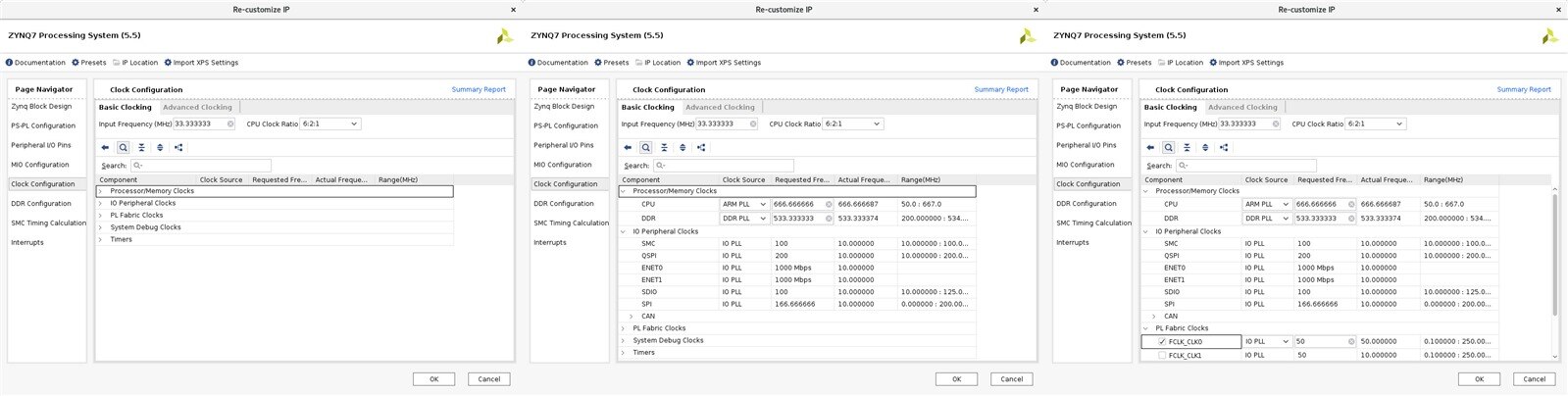Click Cancel button in right dialog
Image resolution: width=1568 pixels, height=396 pixels.
tap(1534, 379)
